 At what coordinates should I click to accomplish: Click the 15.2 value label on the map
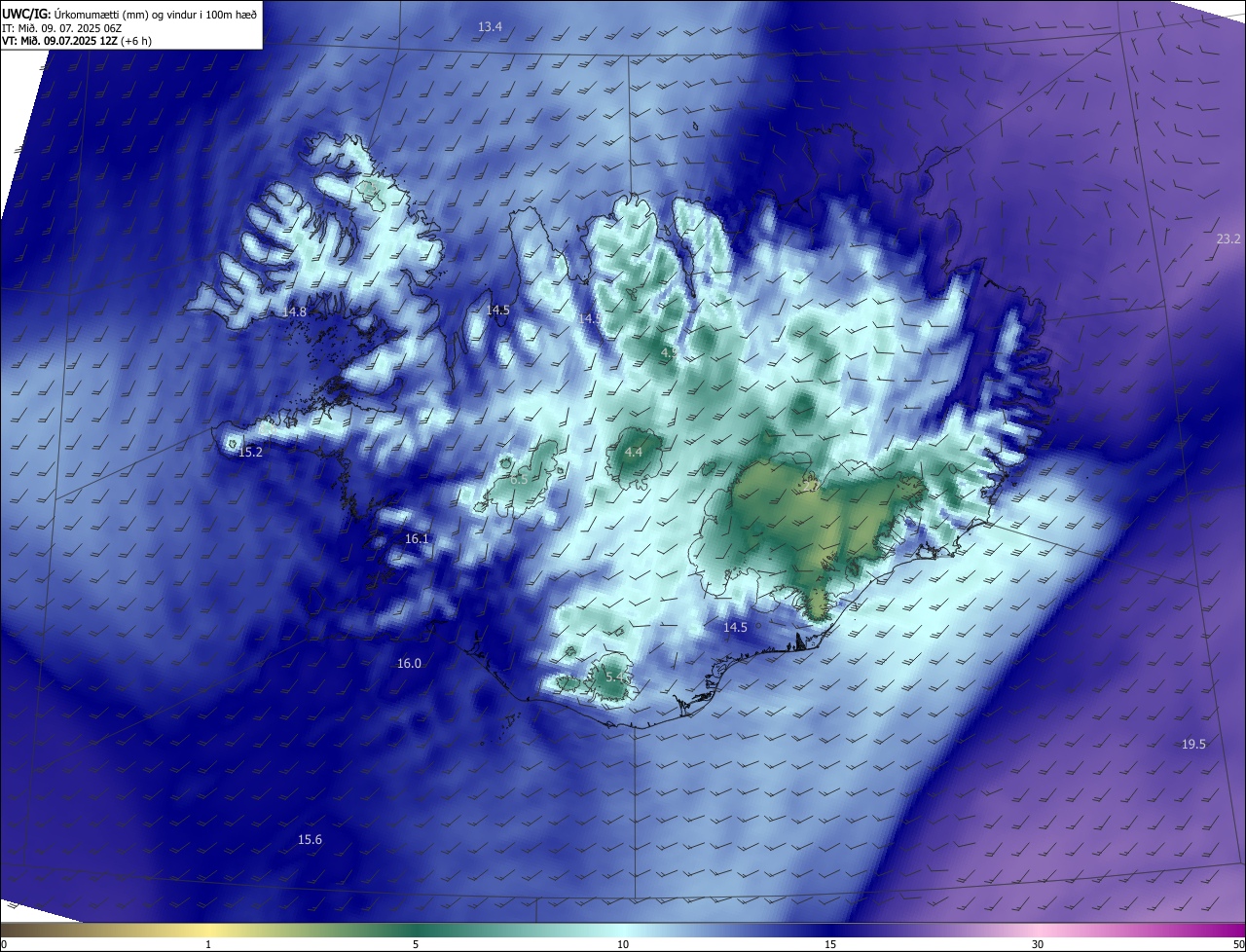(250, 452)
